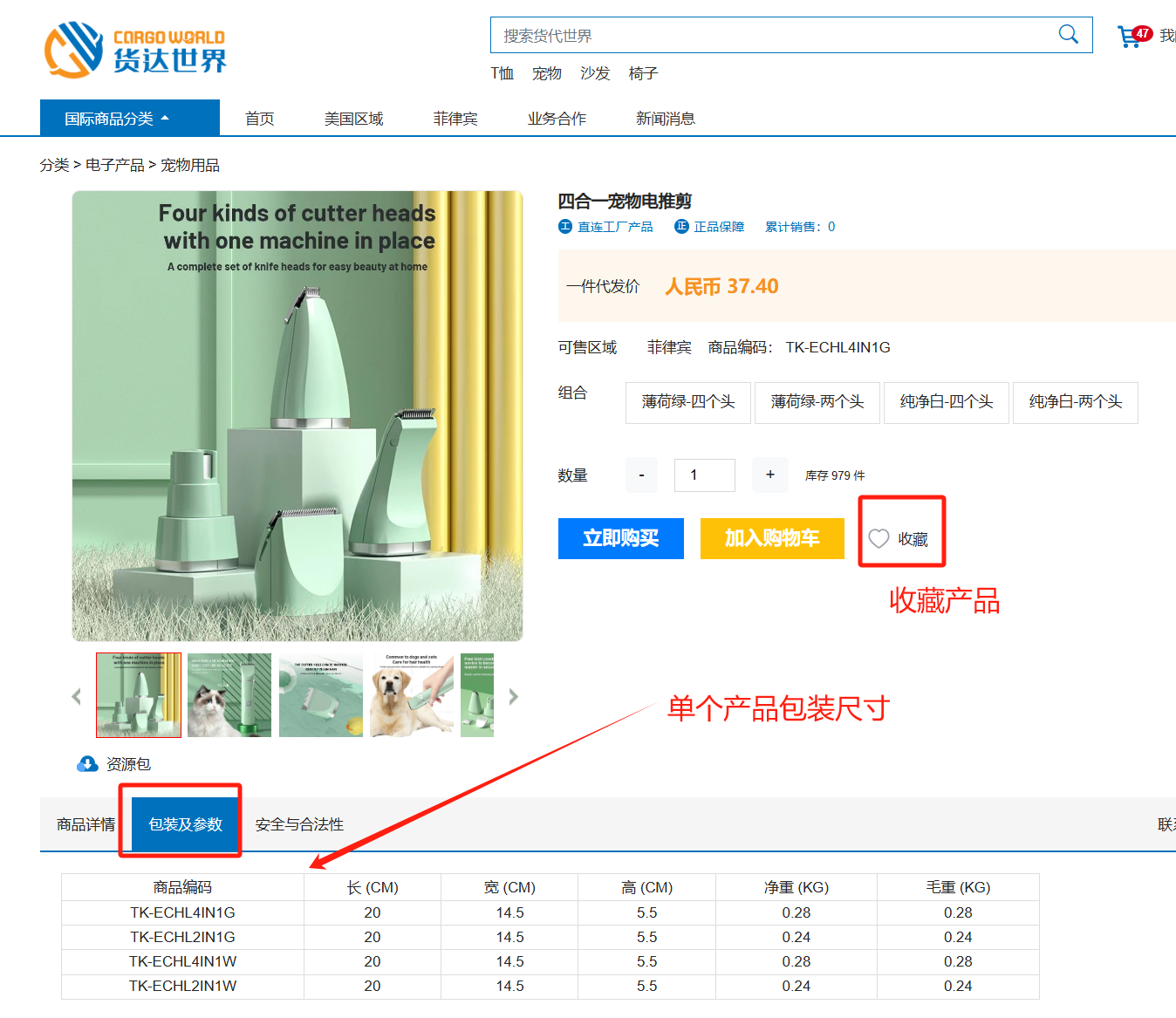Click the 加入购物车 button

772,538
